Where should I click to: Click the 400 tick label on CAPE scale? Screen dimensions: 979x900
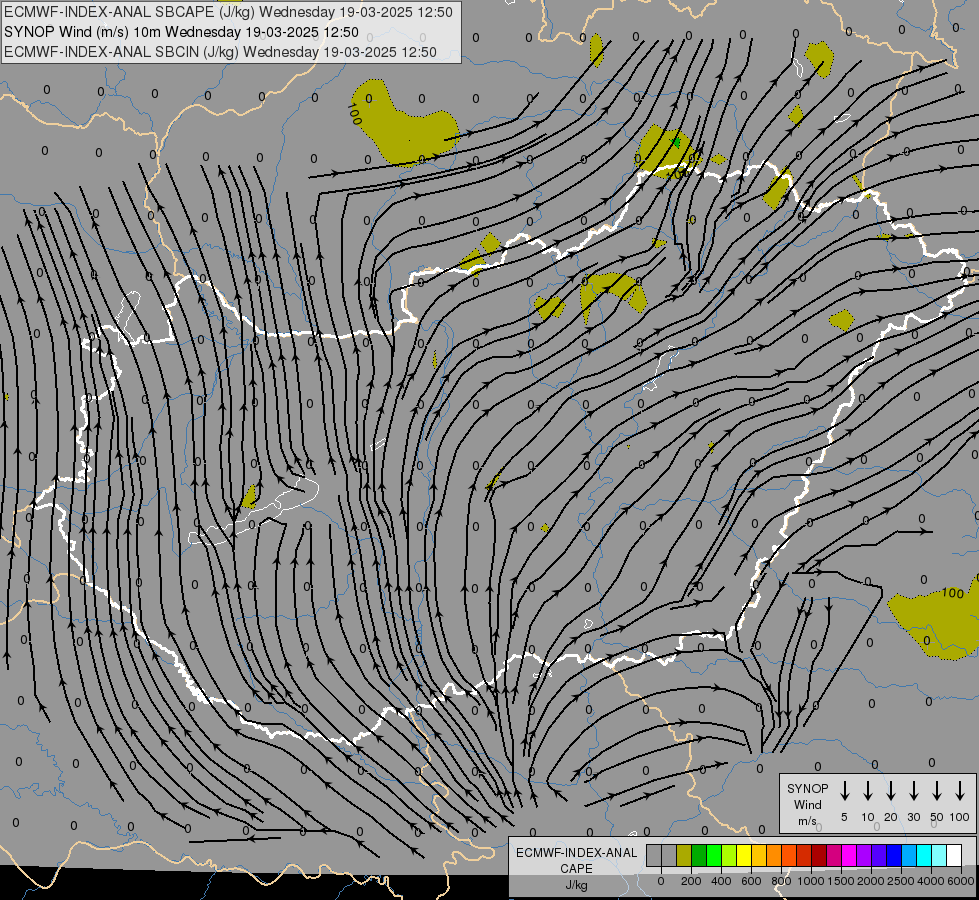pos(721,881)
